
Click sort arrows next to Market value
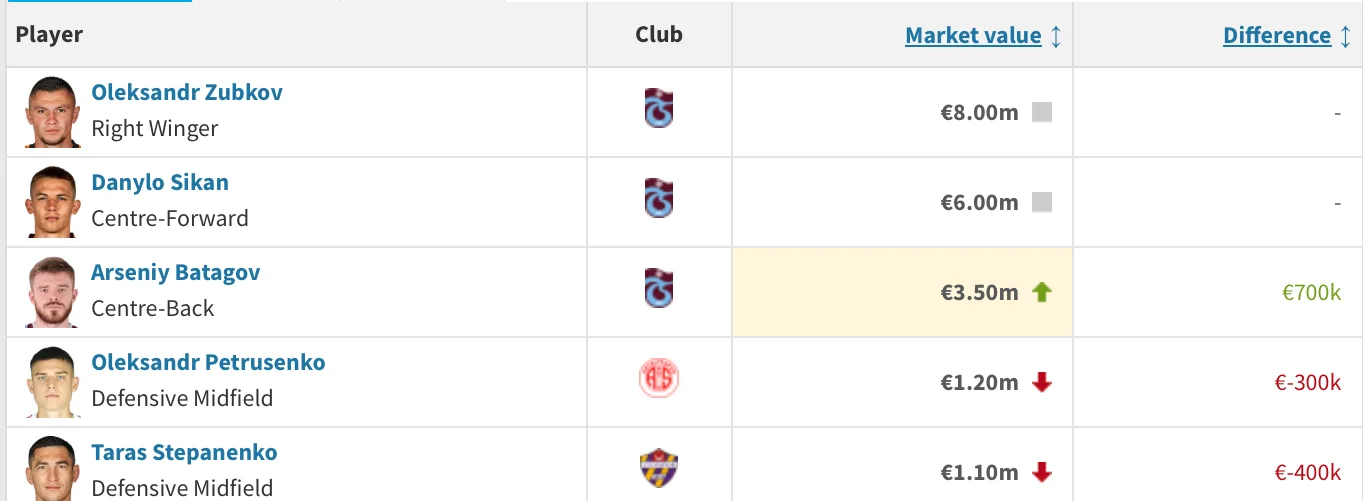click(1056, 37)
